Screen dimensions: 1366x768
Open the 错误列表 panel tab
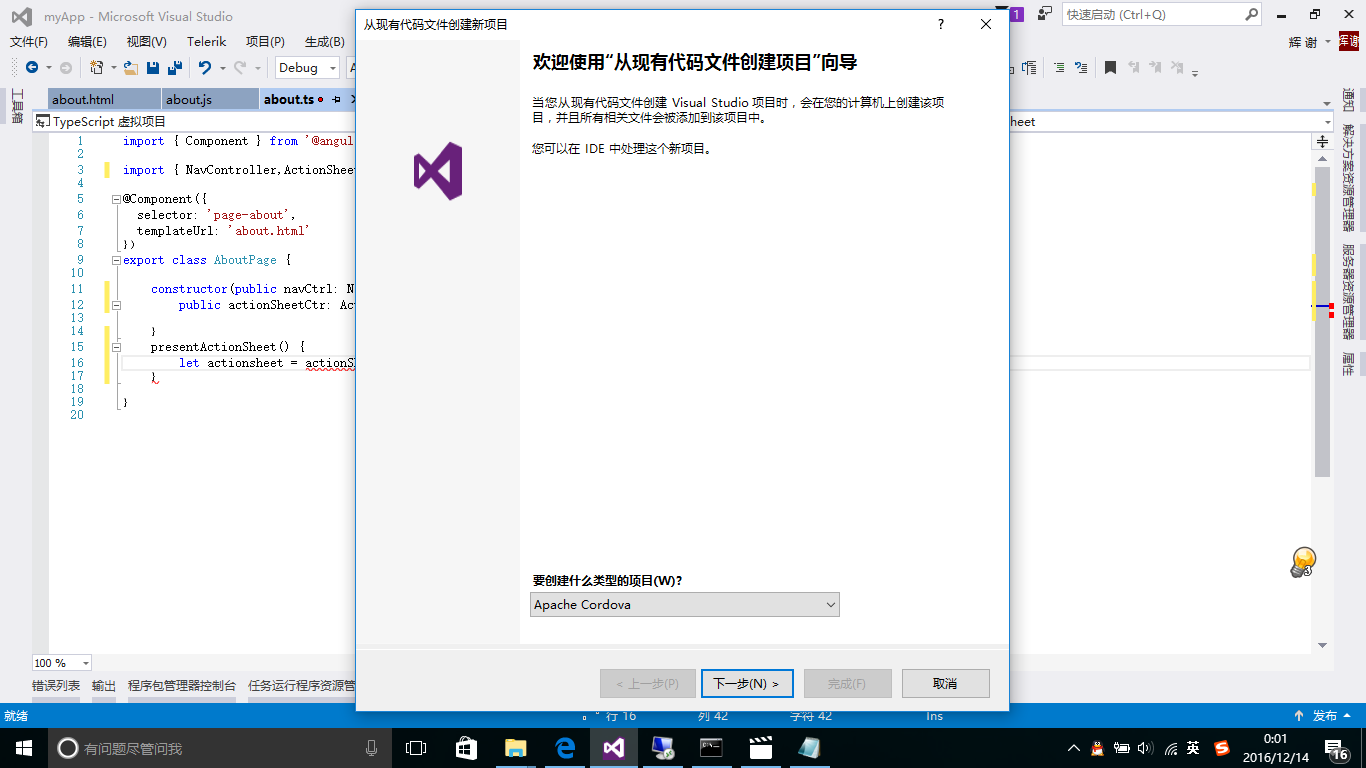tap(56, 686)
